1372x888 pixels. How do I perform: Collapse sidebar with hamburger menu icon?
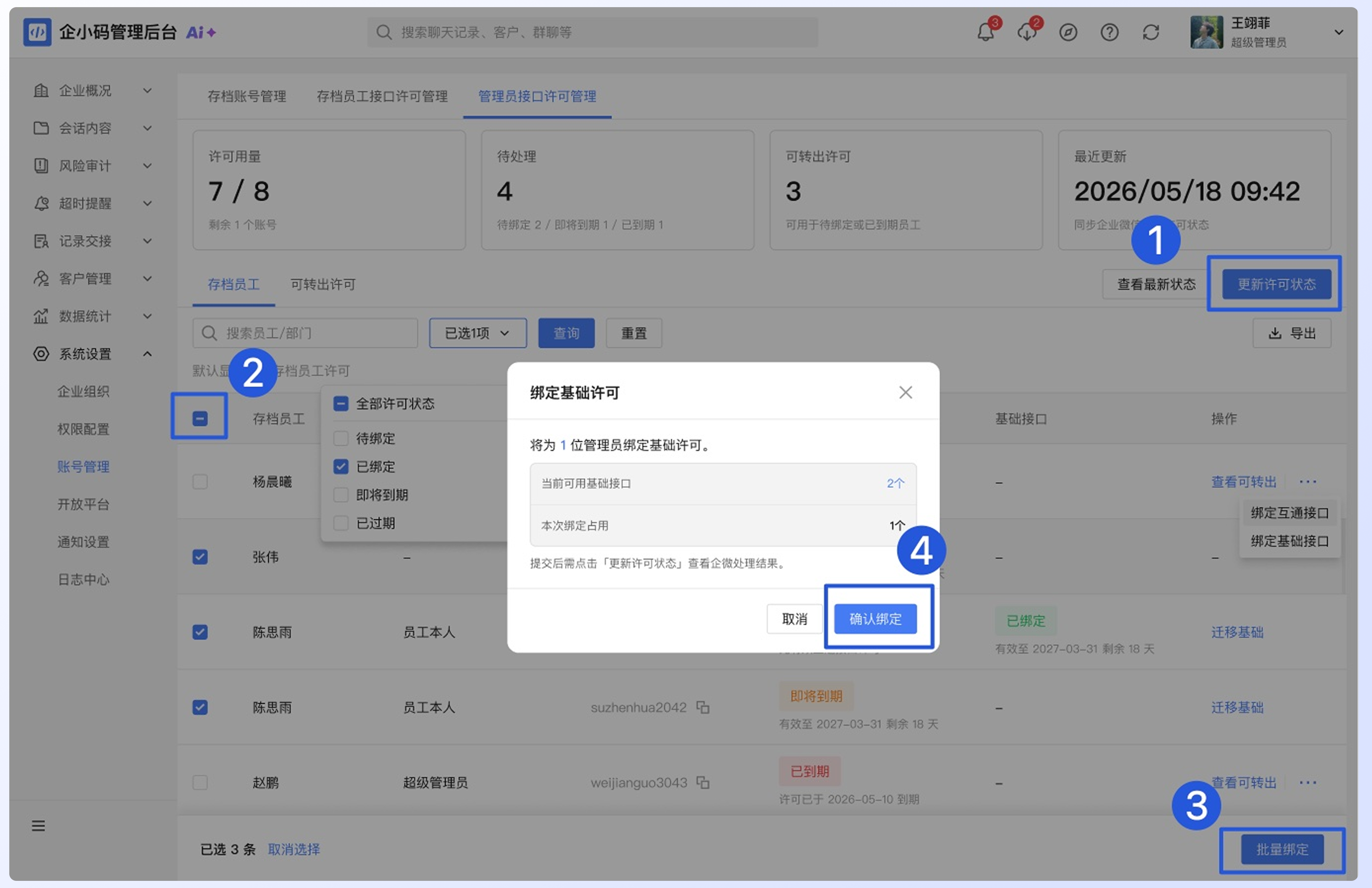click(39, 826)
